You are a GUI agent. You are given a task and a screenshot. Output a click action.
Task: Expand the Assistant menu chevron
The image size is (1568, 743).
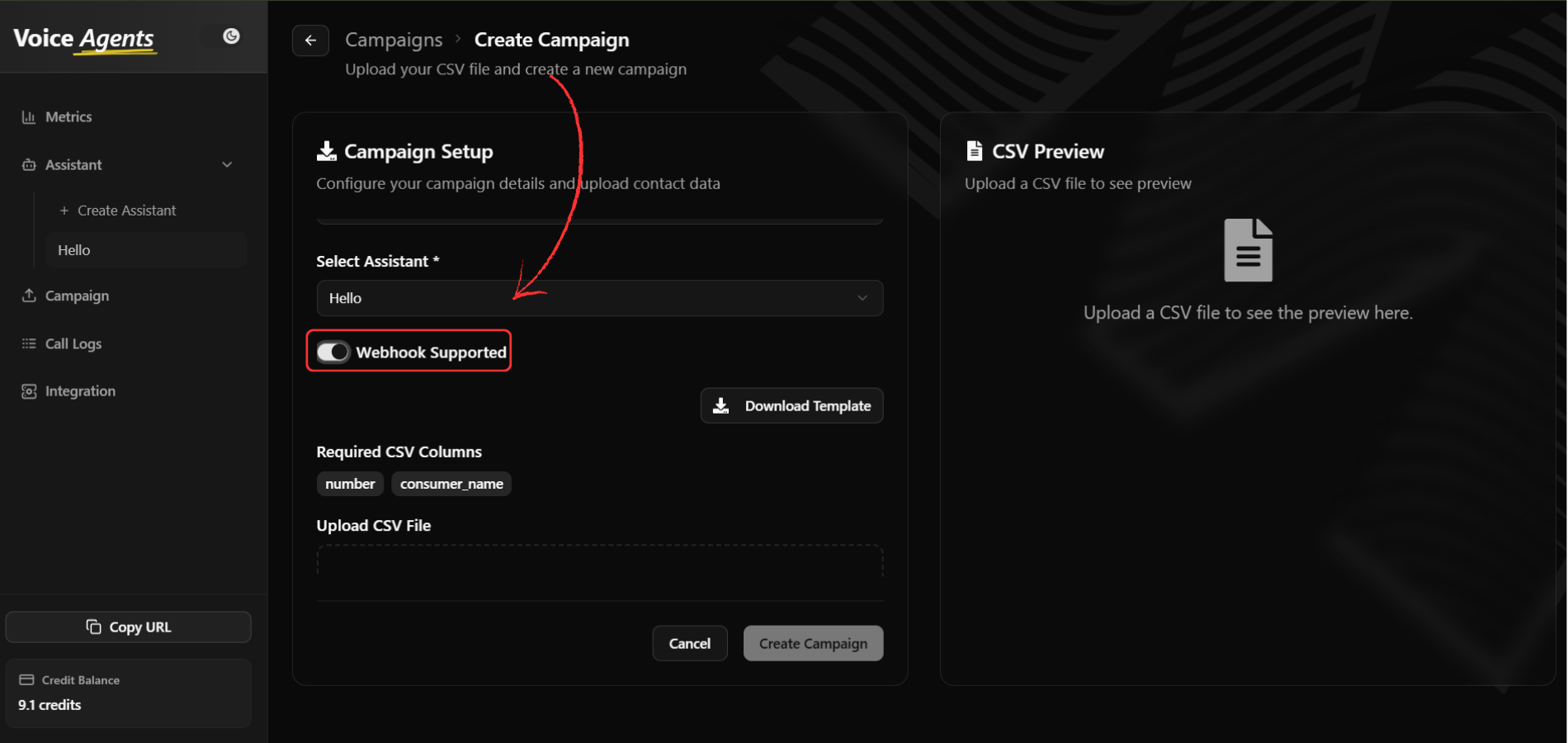(x=227, y=165)
